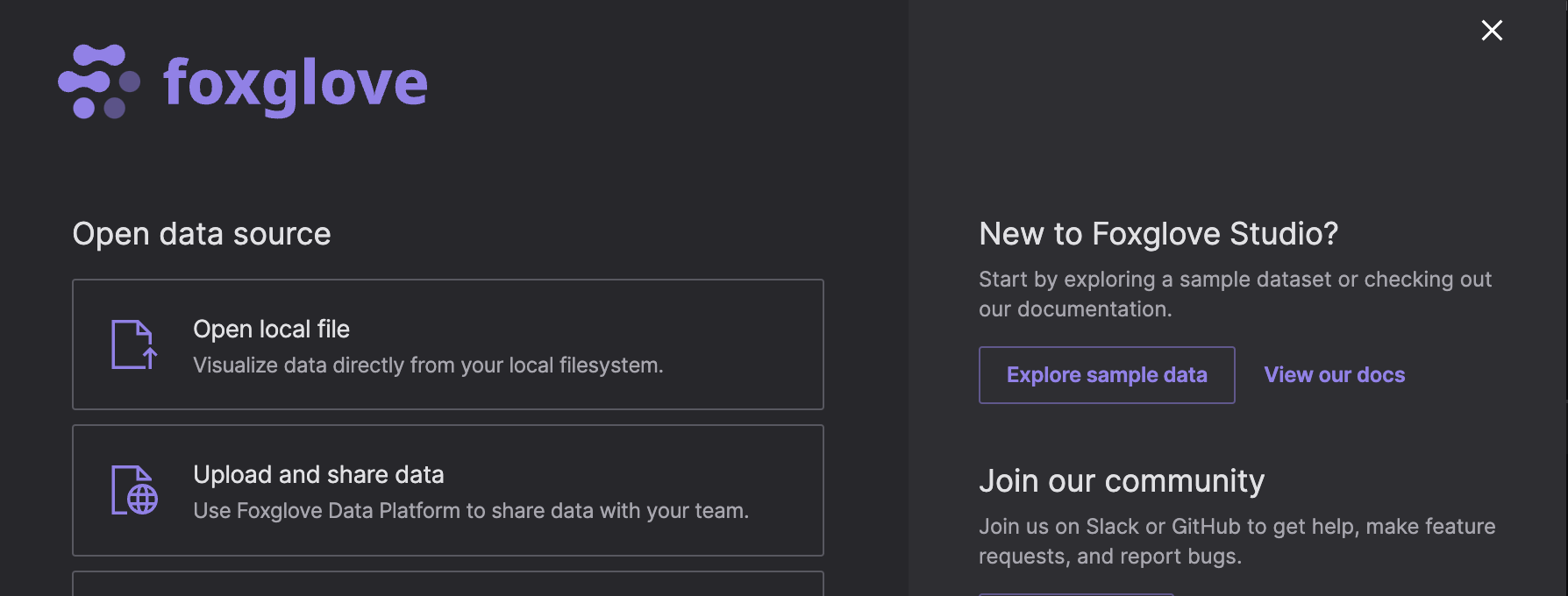
Task: Click the cut-off button under Join our community
Action: 1075,593
